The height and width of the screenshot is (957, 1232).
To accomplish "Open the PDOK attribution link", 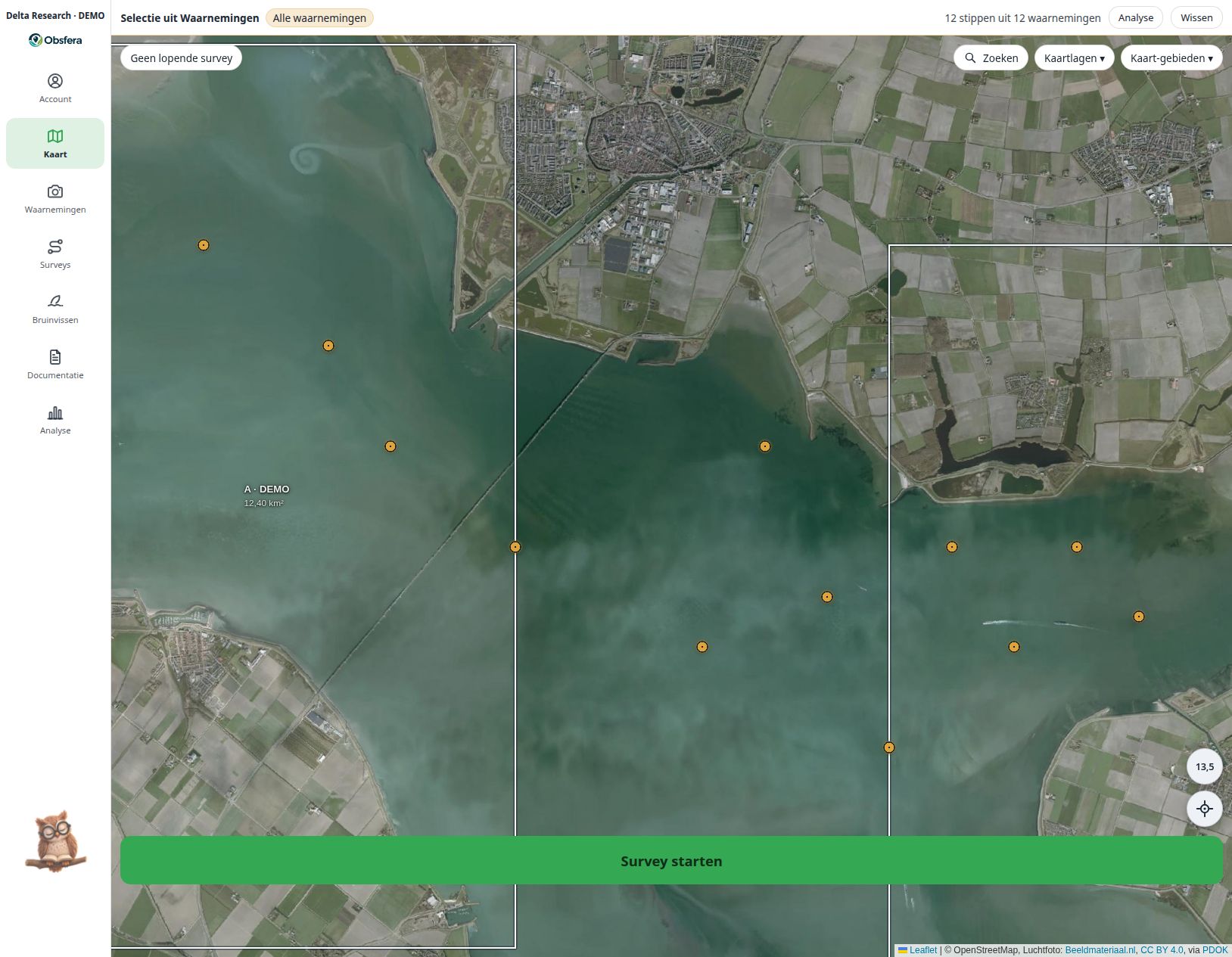I will (1215, 950).
